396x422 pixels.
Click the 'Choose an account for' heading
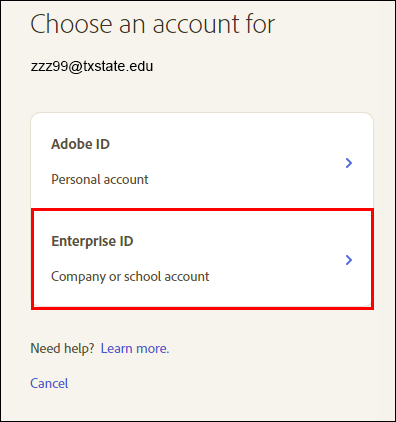pyautogui.click(x=153, y=24)
